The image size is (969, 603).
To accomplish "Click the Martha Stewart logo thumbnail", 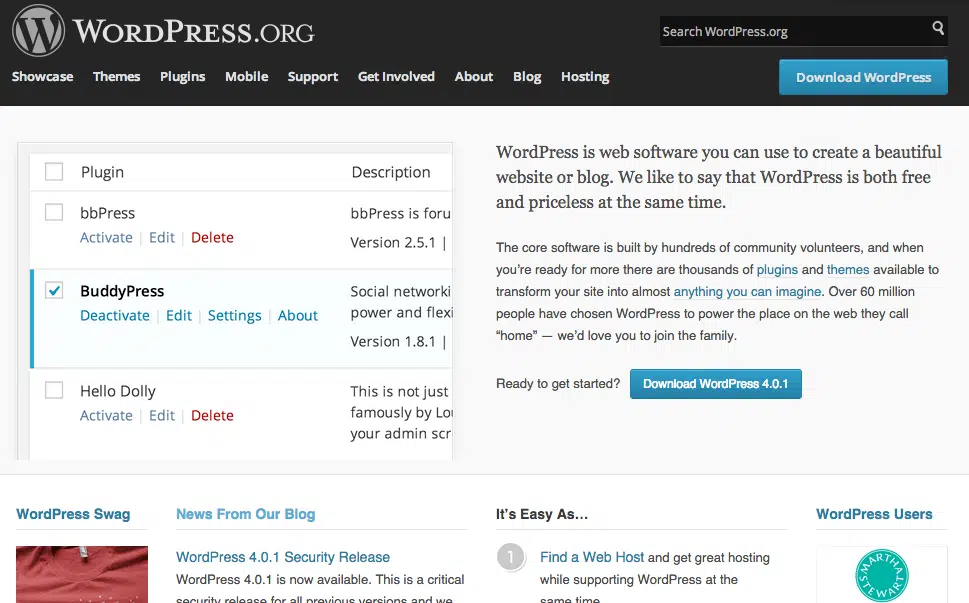I will click(881, 576).
